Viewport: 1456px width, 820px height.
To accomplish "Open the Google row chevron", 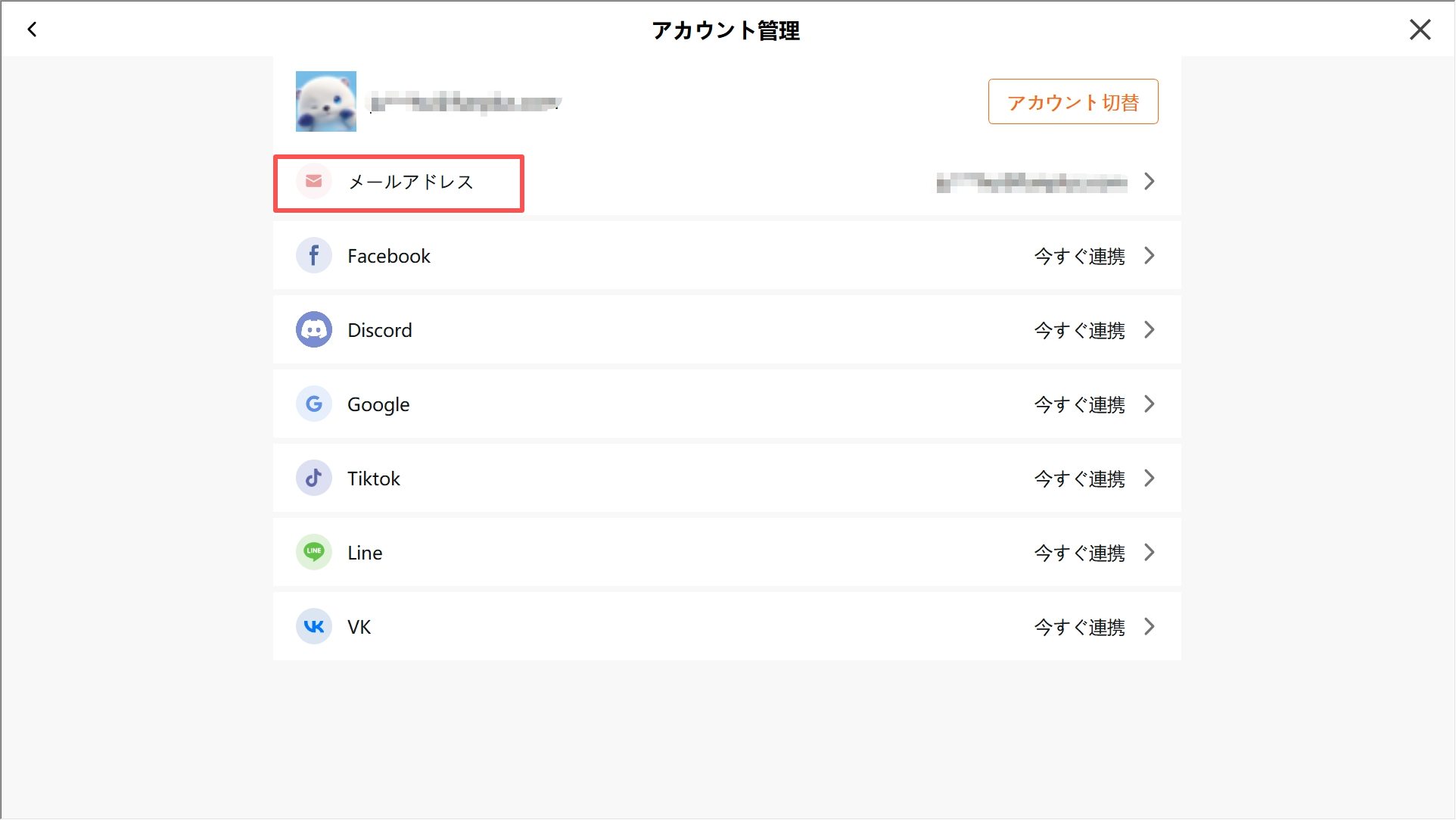I will [x=1149, y=404].
